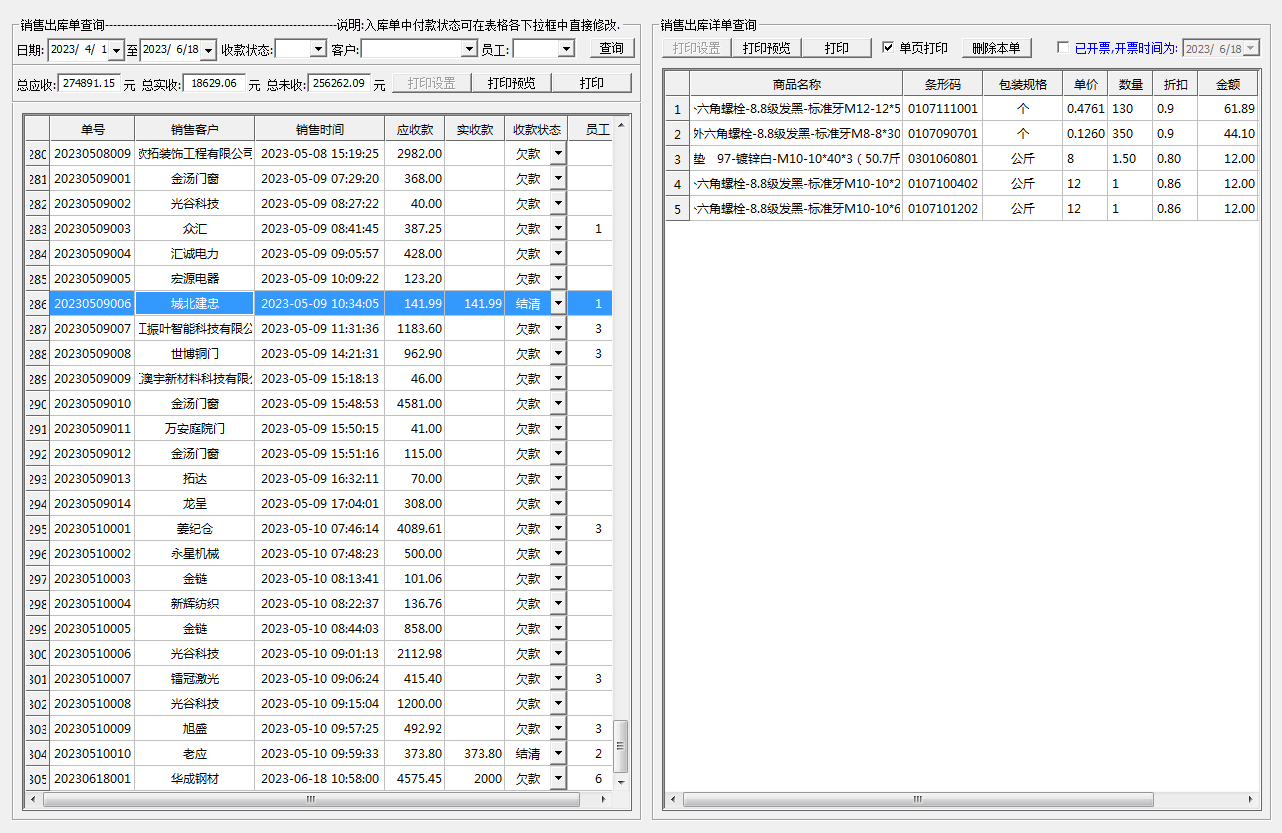Open payment status dropdown for order 20230510001
The image size is (1282, 833).
[558, 528]
